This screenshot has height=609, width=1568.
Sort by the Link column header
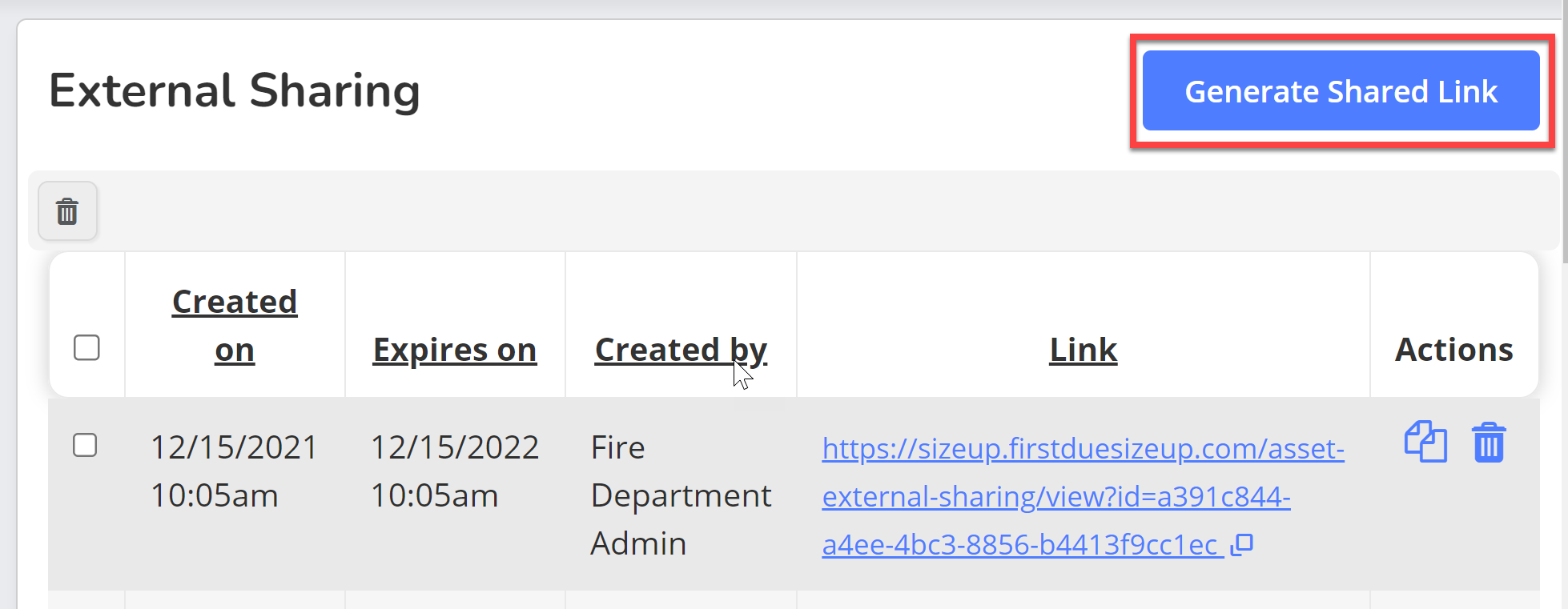coord(1083,350)
